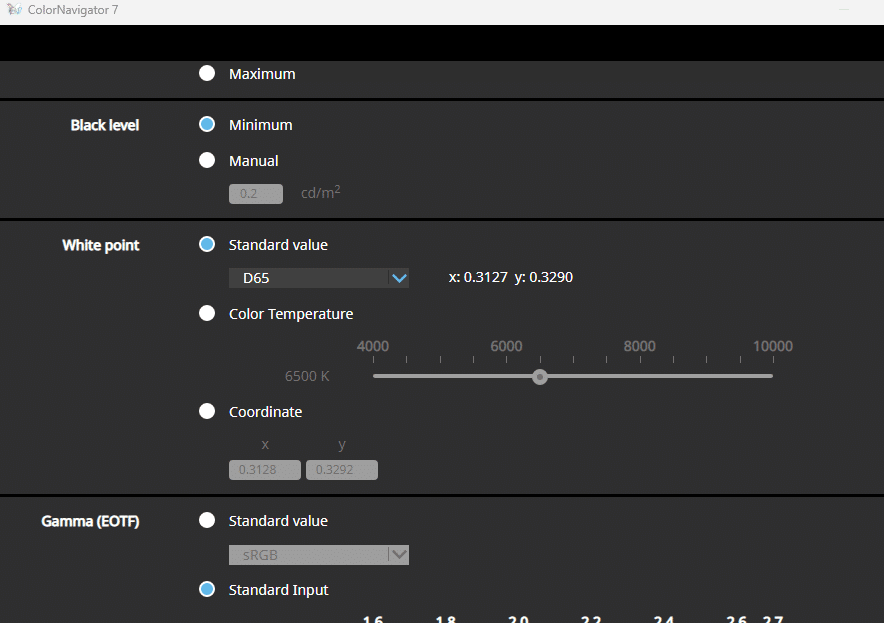884x623 pixels.
Task: Select Gamma Standard value radio
Action: pos(207,520)
